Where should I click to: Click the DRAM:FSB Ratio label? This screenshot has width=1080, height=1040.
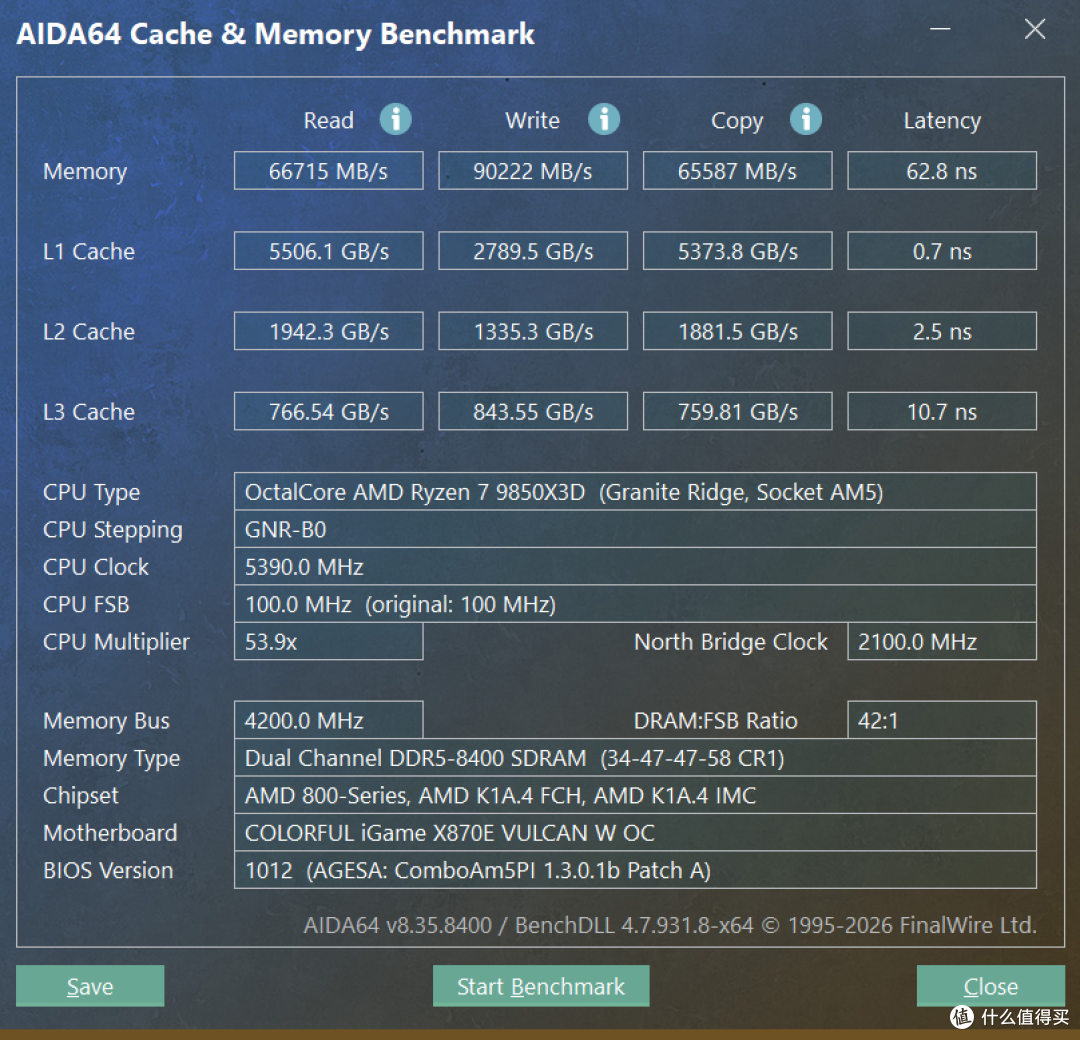(716, 720)
